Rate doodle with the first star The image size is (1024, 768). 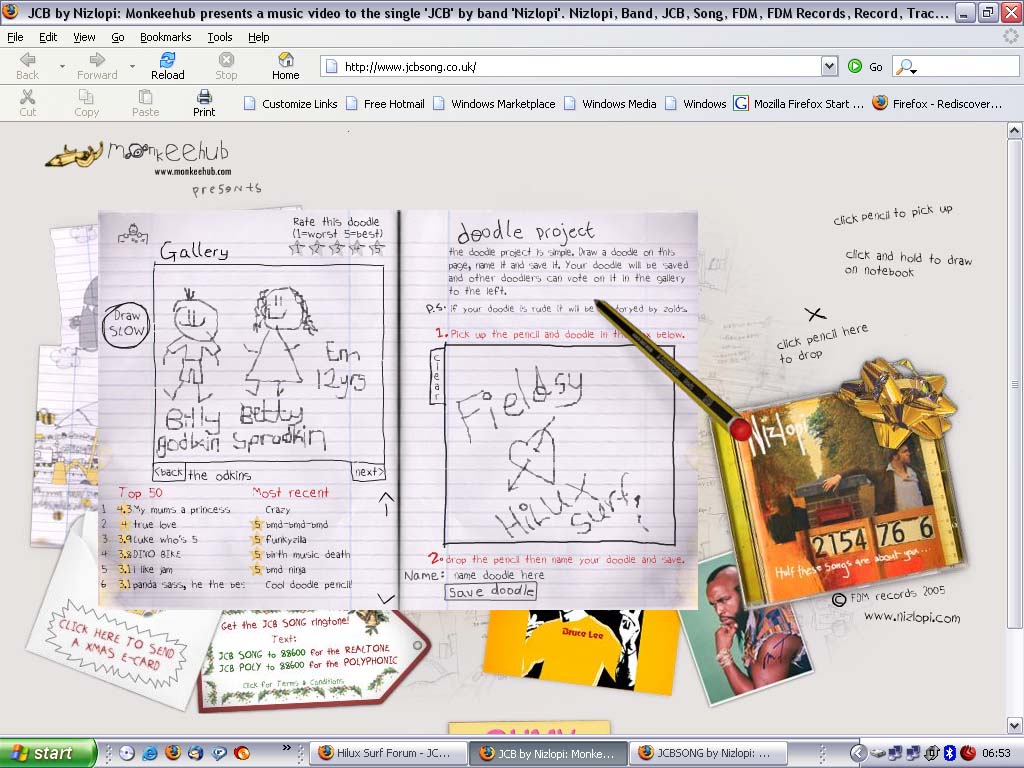[296, 248]
